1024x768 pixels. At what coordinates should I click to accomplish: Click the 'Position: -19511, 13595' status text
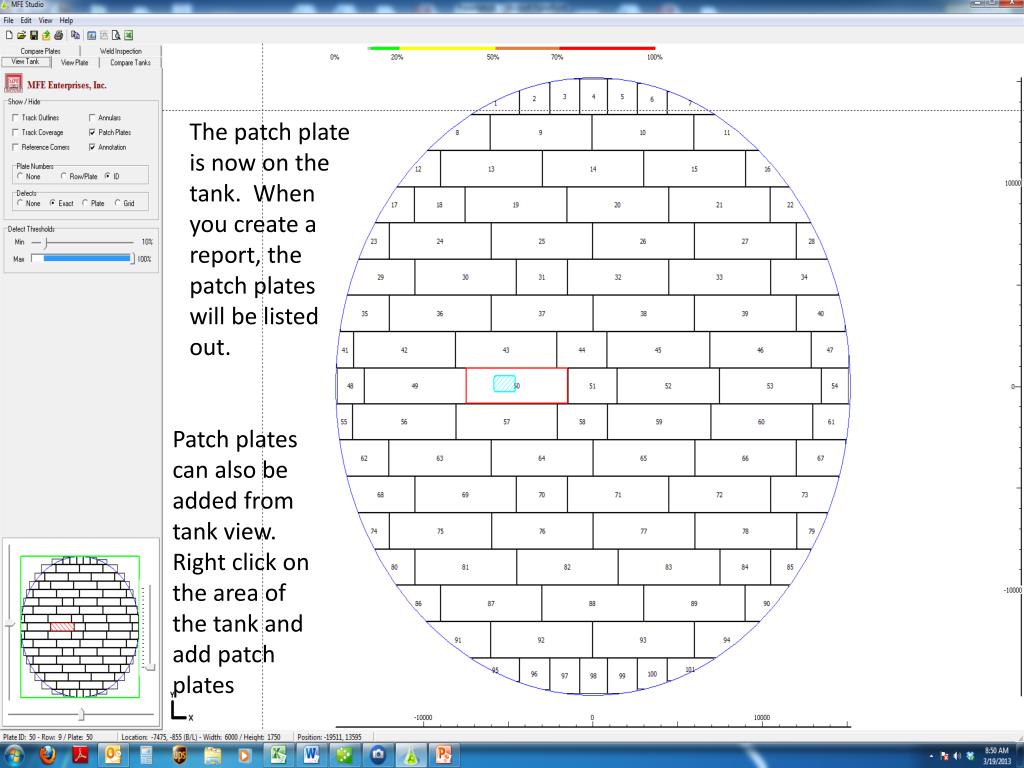[x=329, y=737]
